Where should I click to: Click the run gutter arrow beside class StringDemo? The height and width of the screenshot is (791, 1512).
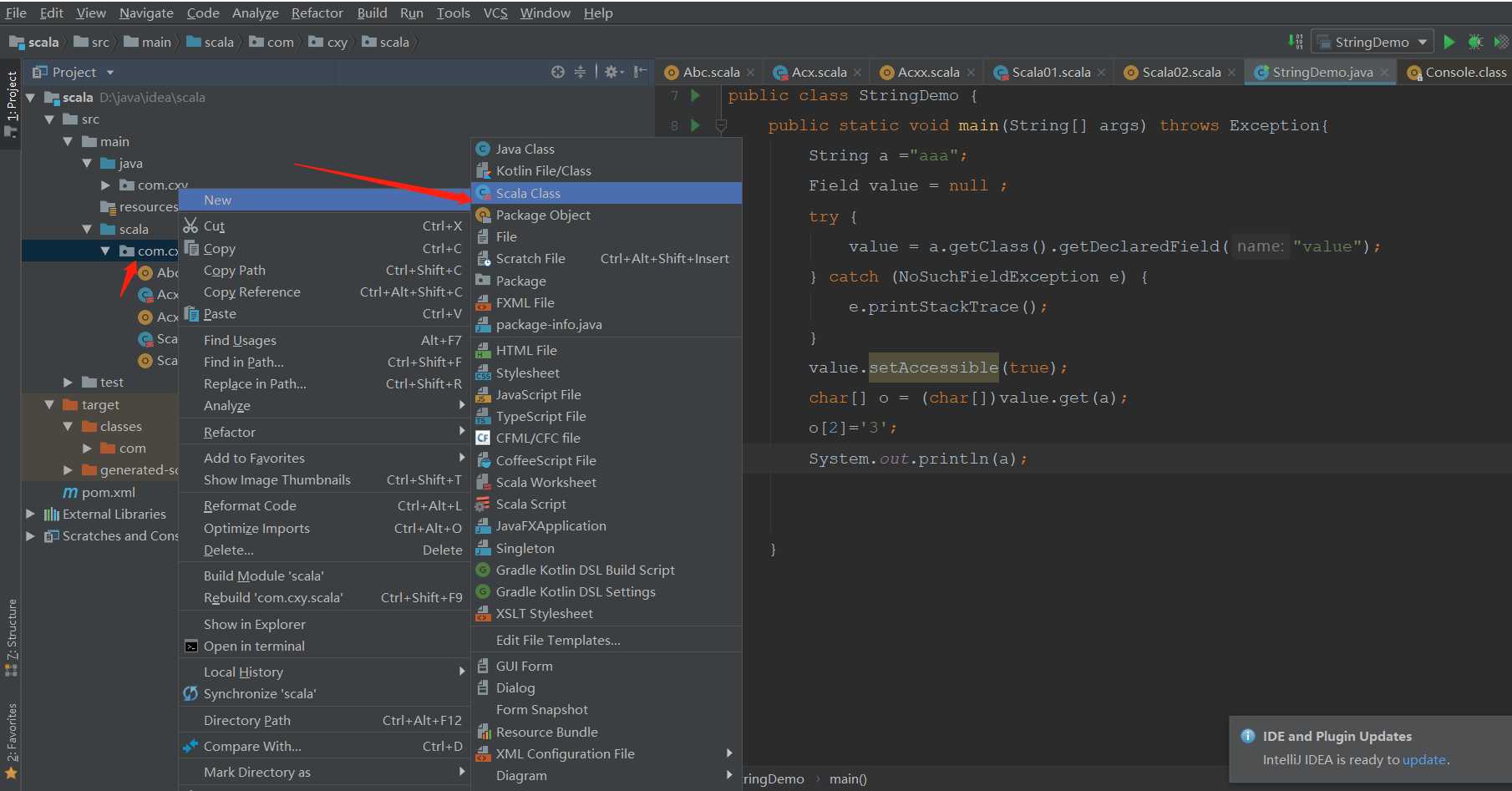695,95
